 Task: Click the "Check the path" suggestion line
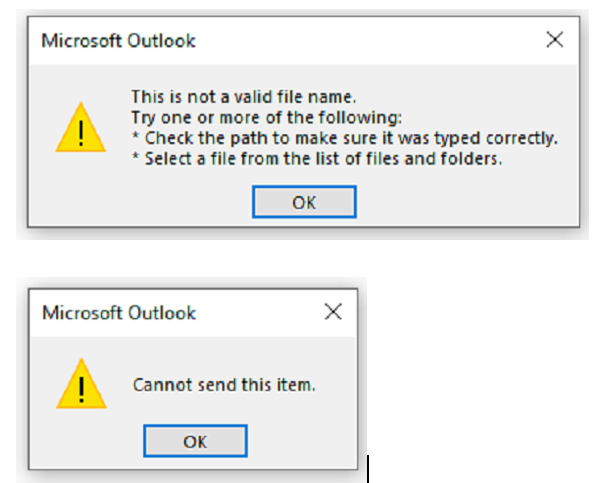[x=344, y=136]
